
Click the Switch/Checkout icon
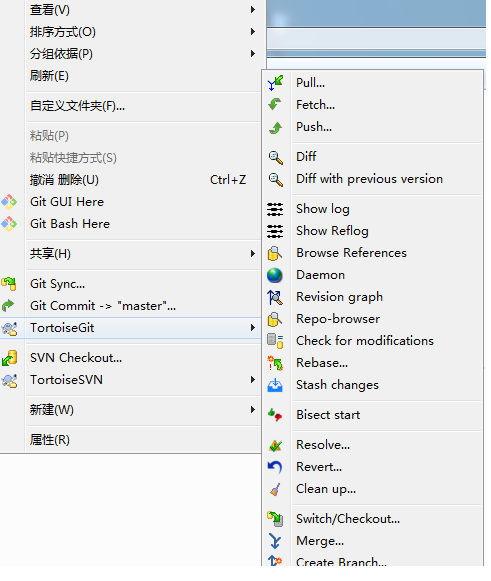[x=275, y=519]
